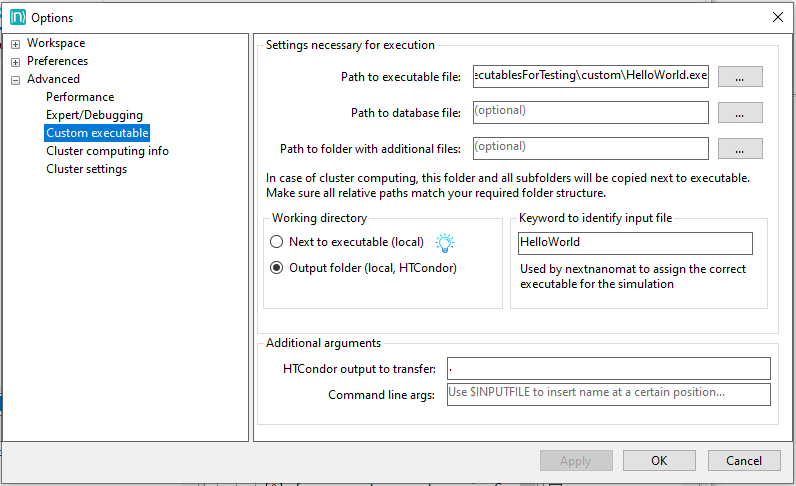
Task: Select Next to executable (local) option
Action: tap(277, 242)
